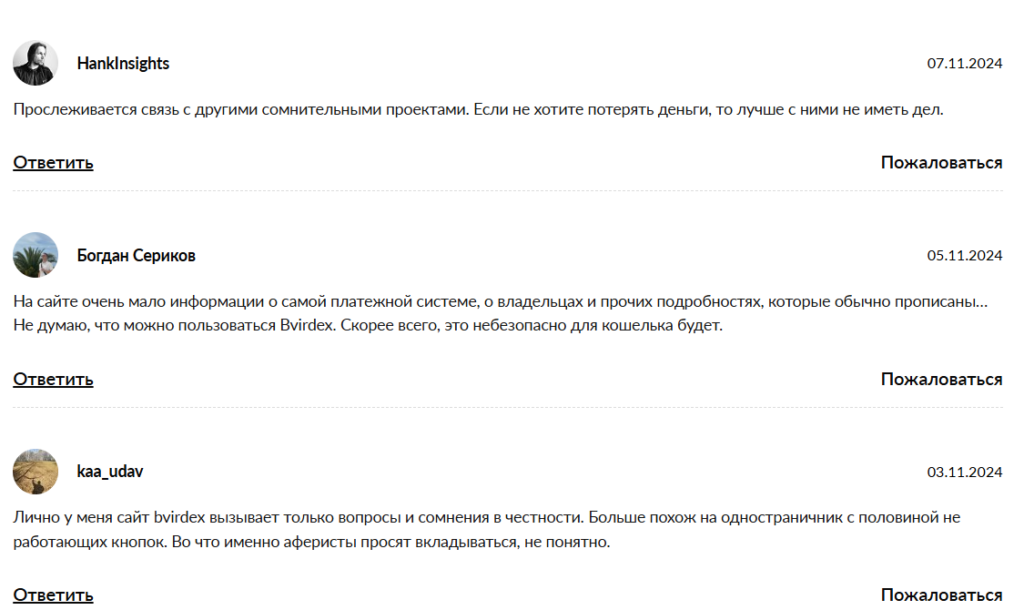
Task: Click the kaa_udav cat avatar
Action: (x=36, y=470)
